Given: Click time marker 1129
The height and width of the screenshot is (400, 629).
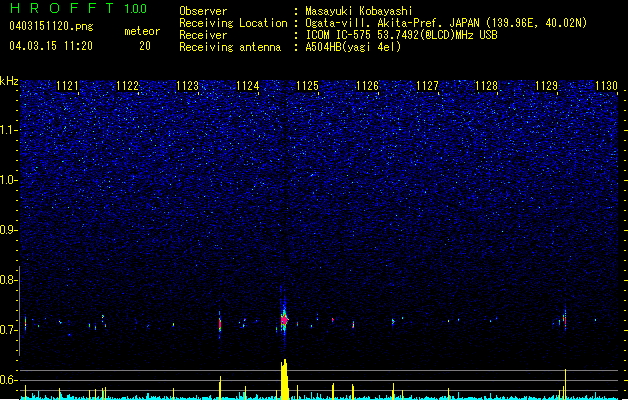Looking at the screenshot, I should click(546, 86).
